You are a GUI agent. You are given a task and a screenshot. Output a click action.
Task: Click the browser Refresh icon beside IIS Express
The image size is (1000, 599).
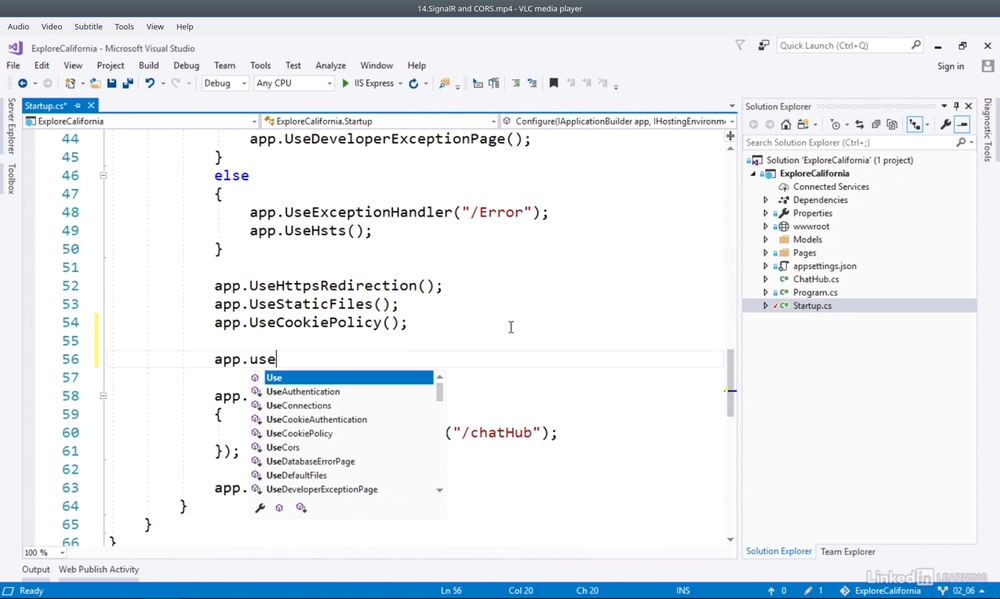[x=413, y=84]
